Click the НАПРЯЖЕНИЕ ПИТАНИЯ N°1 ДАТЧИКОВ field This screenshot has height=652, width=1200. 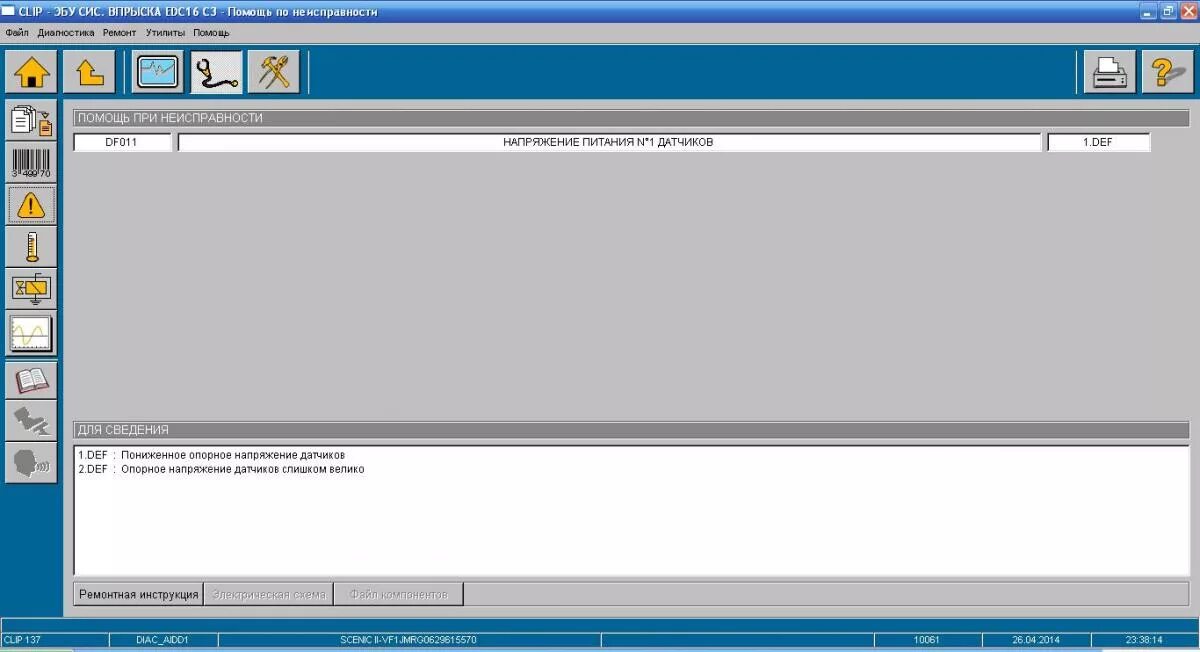pyautogui.click(x=609, y=142)
